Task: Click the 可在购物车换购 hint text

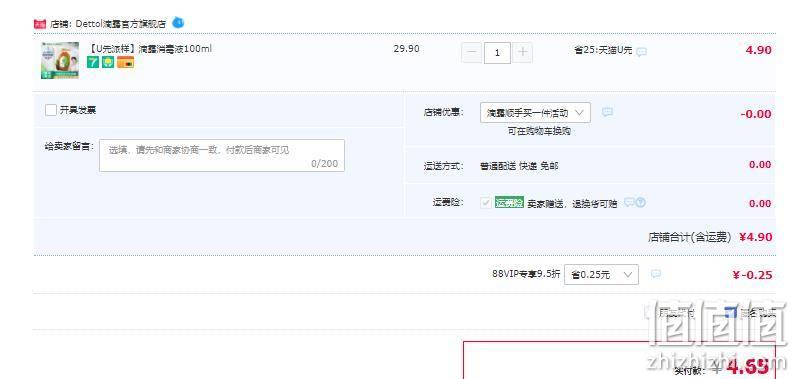Action: (x=539, y=131)
